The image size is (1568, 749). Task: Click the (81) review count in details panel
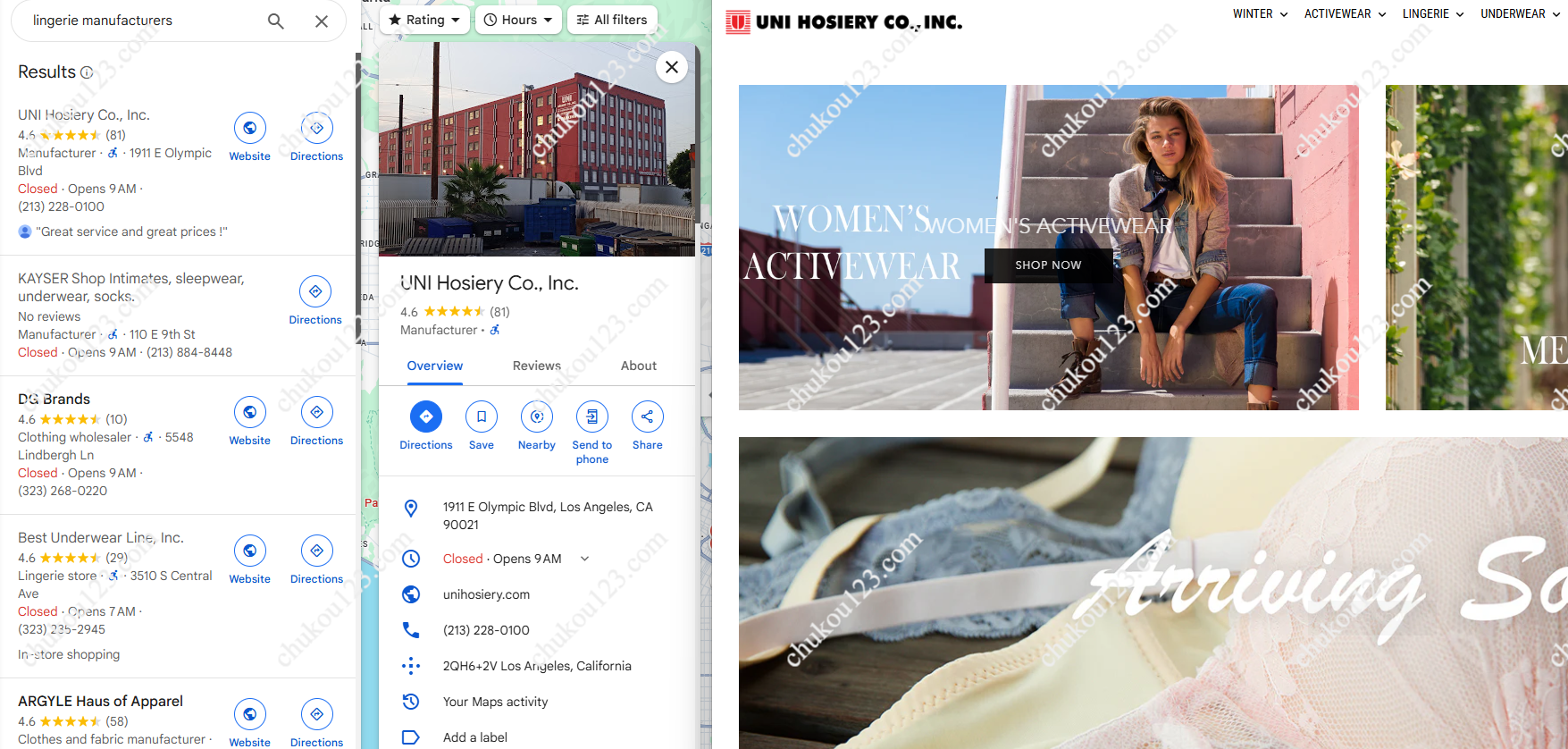(499, 312)
